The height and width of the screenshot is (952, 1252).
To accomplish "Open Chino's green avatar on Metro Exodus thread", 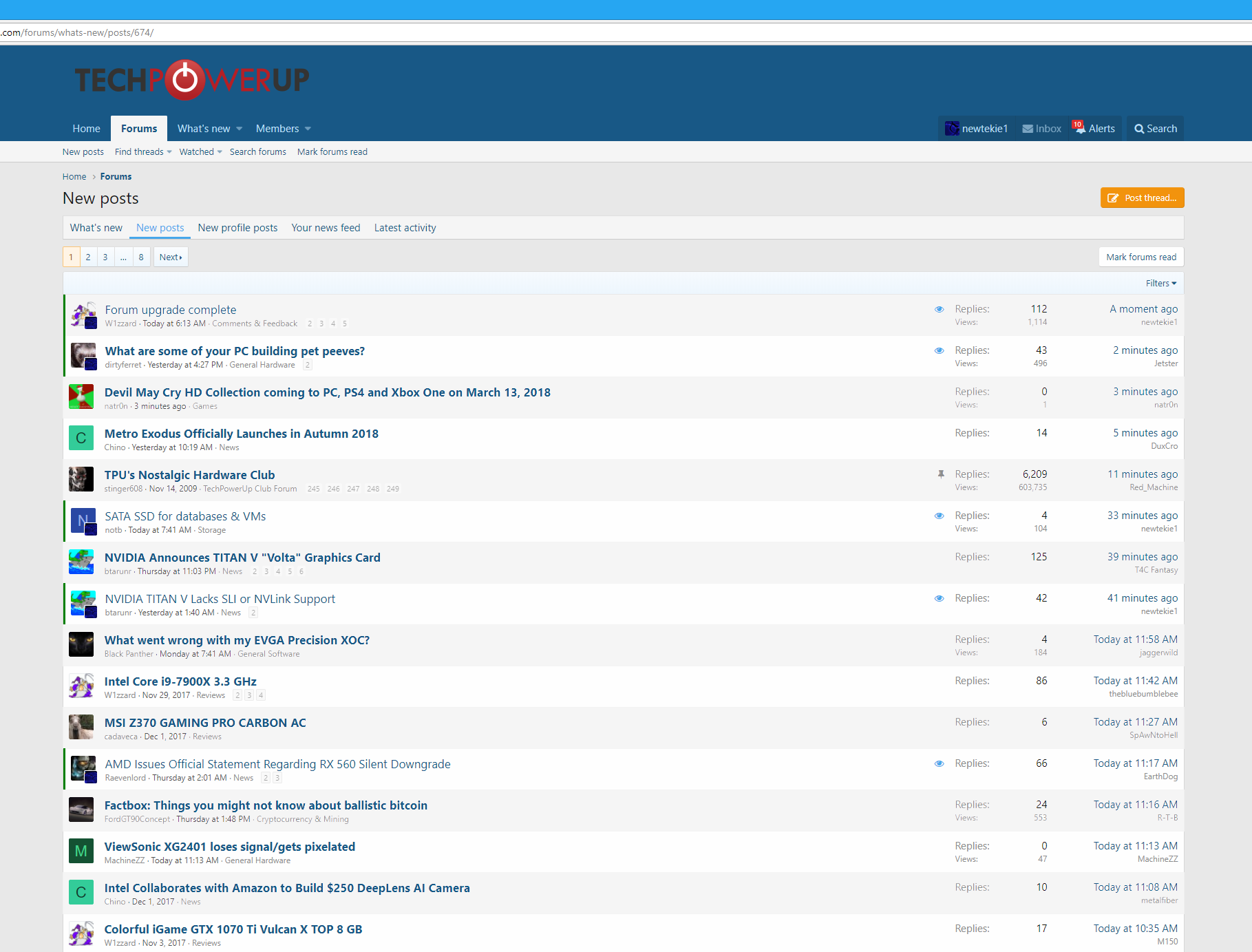I will [x=81, y=438].
